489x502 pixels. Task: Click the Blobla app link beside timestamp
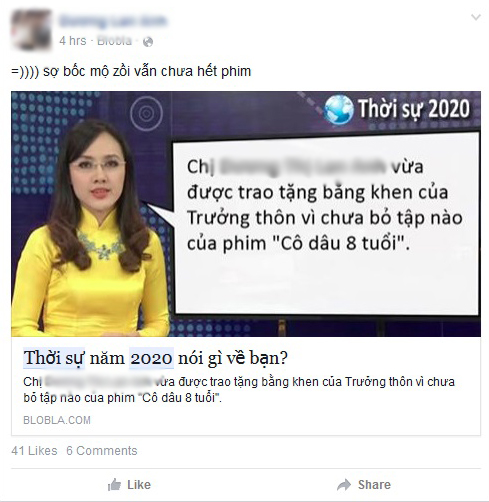pos(114,41)
